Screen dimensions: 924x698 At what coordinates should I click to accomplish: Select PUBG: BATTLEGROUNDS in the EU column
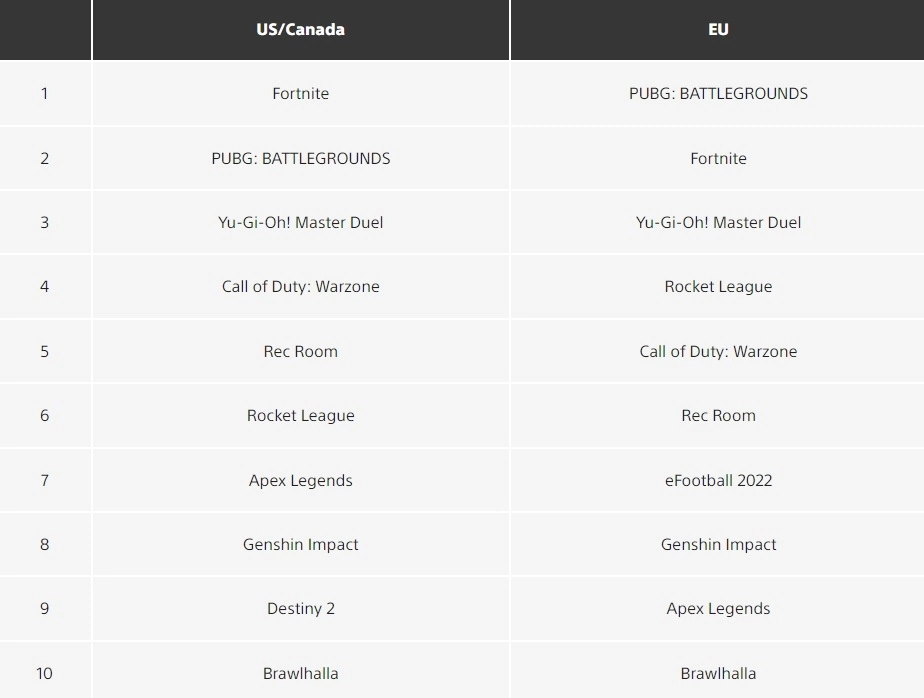tap(718, 93)
